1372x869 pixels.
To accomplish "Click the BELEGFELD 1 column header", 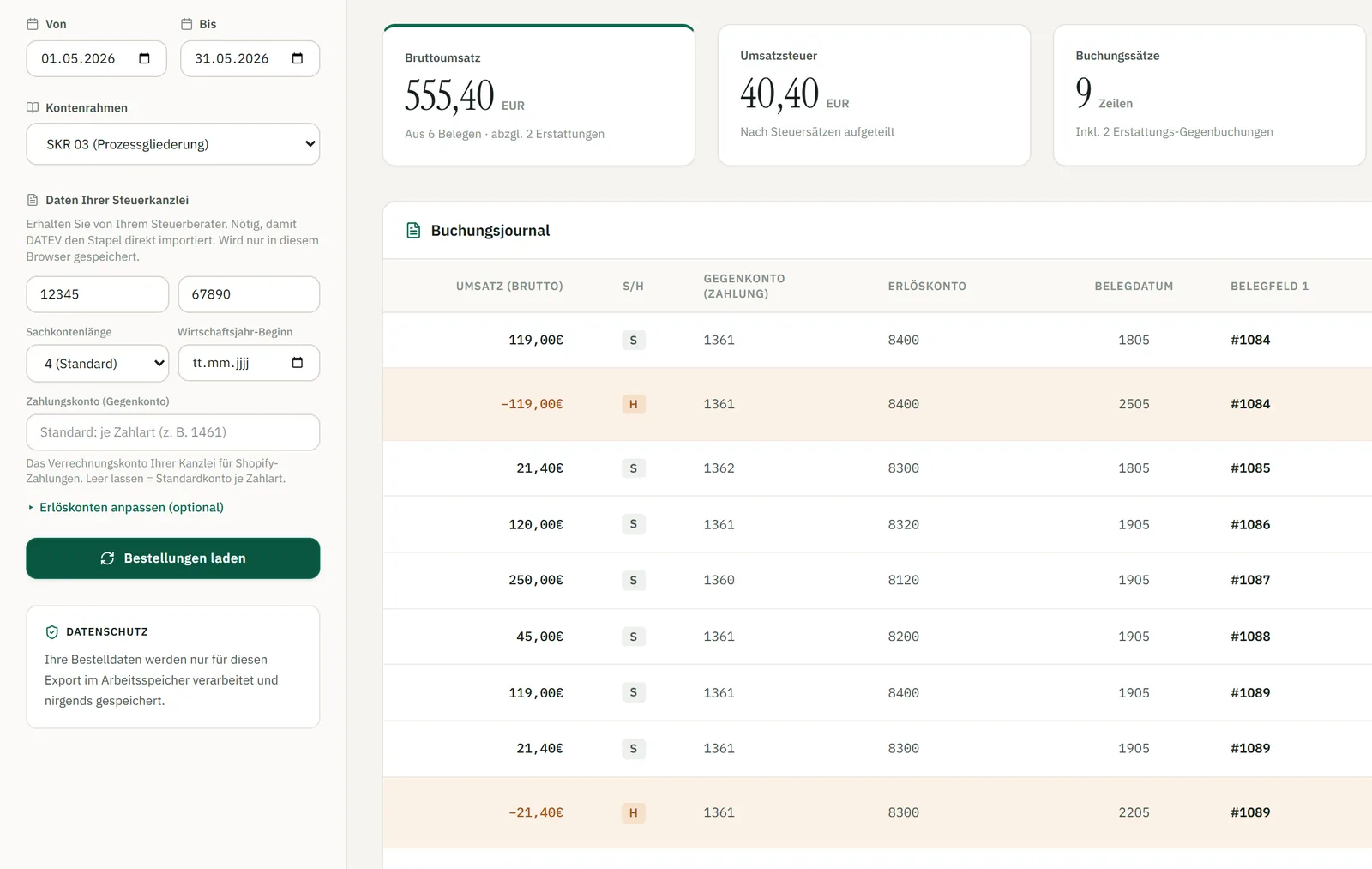I will (x=1269, y=287).
